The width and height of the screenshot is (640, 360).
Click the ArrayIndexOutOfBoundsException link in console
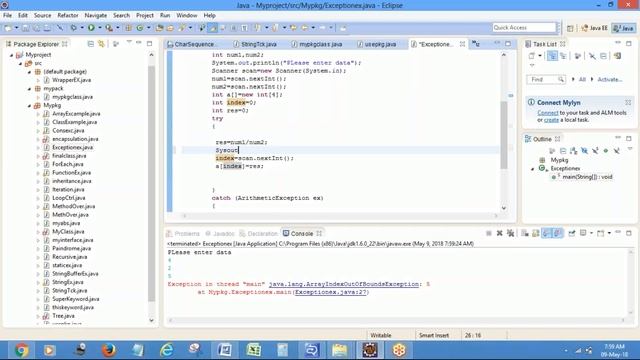[344, 284]
